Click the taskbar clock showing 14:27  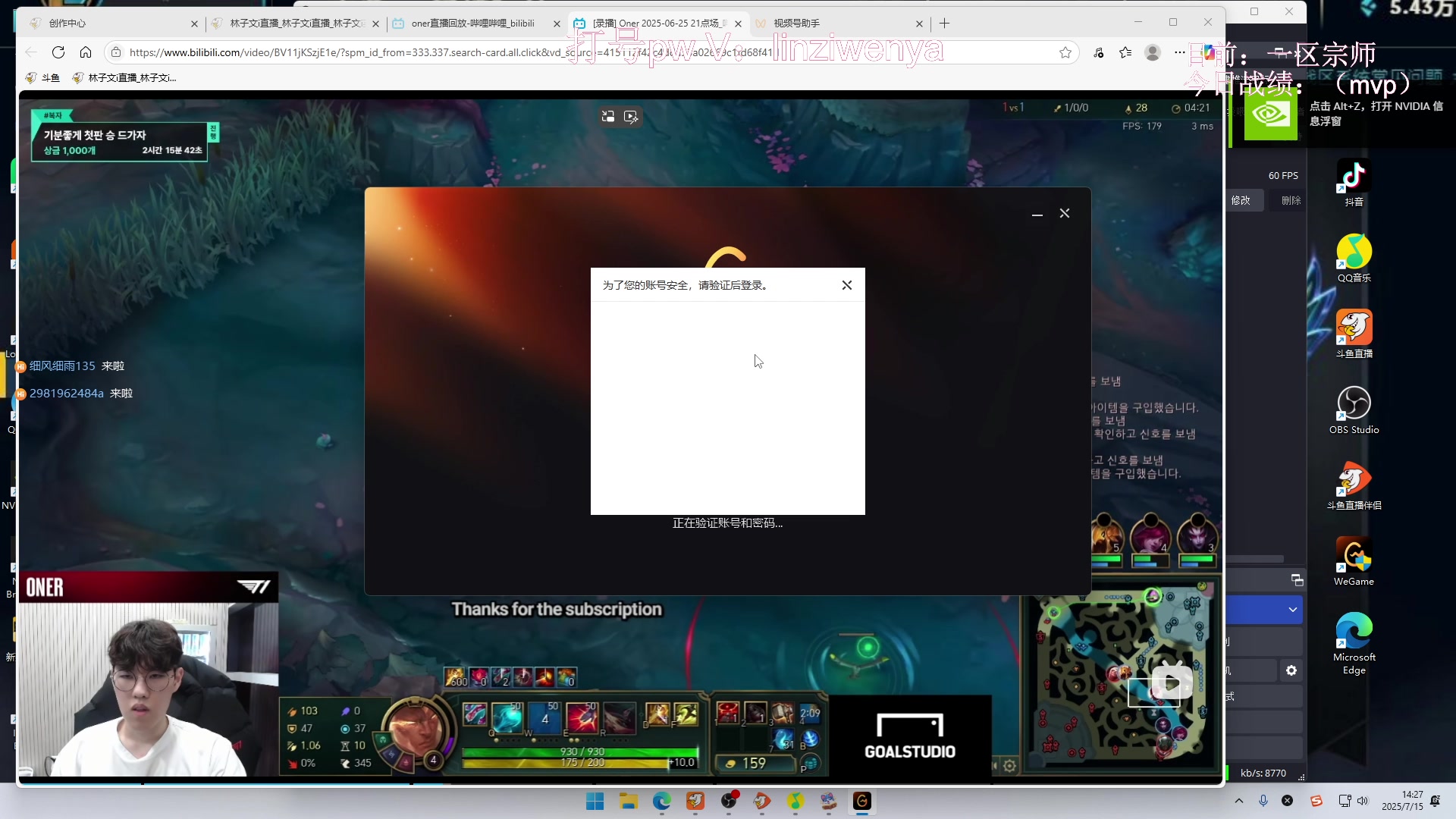[1402, 801]
